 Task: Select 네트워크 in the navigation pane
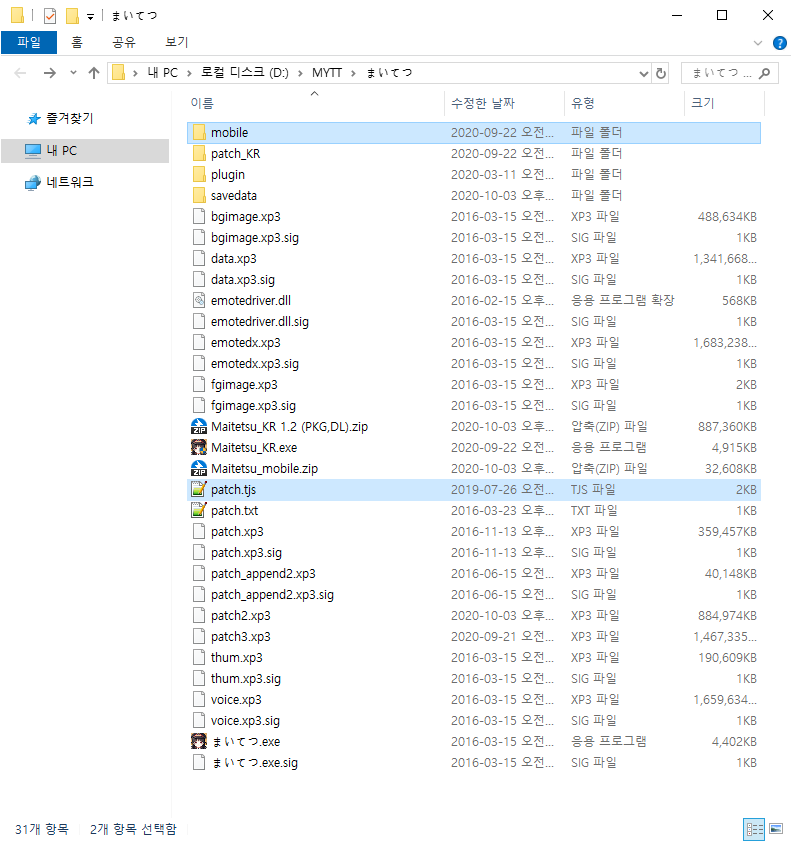pyautogui.click(x=70, y=183)
